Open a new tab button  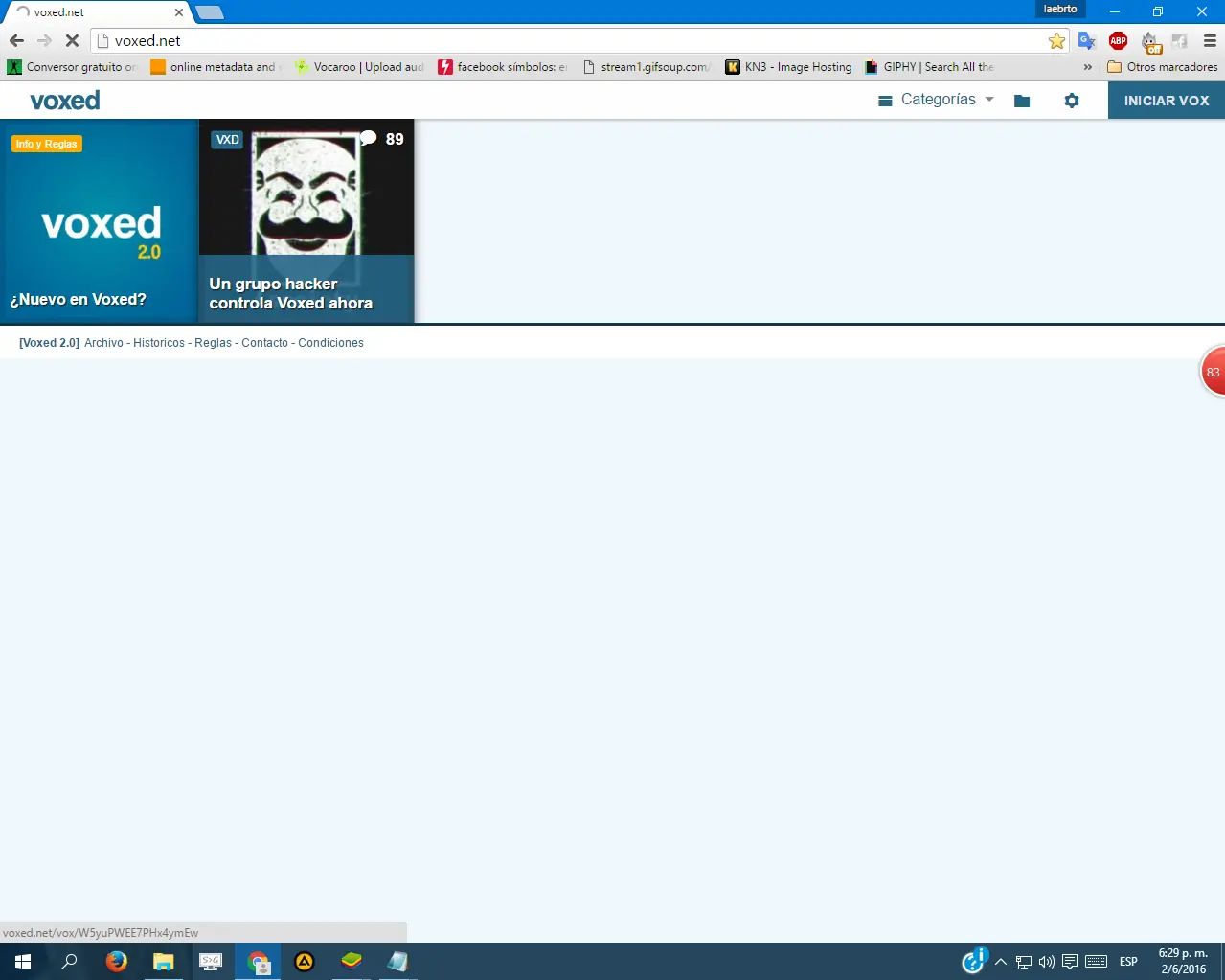pyautogui.click(x=210, y=12)
